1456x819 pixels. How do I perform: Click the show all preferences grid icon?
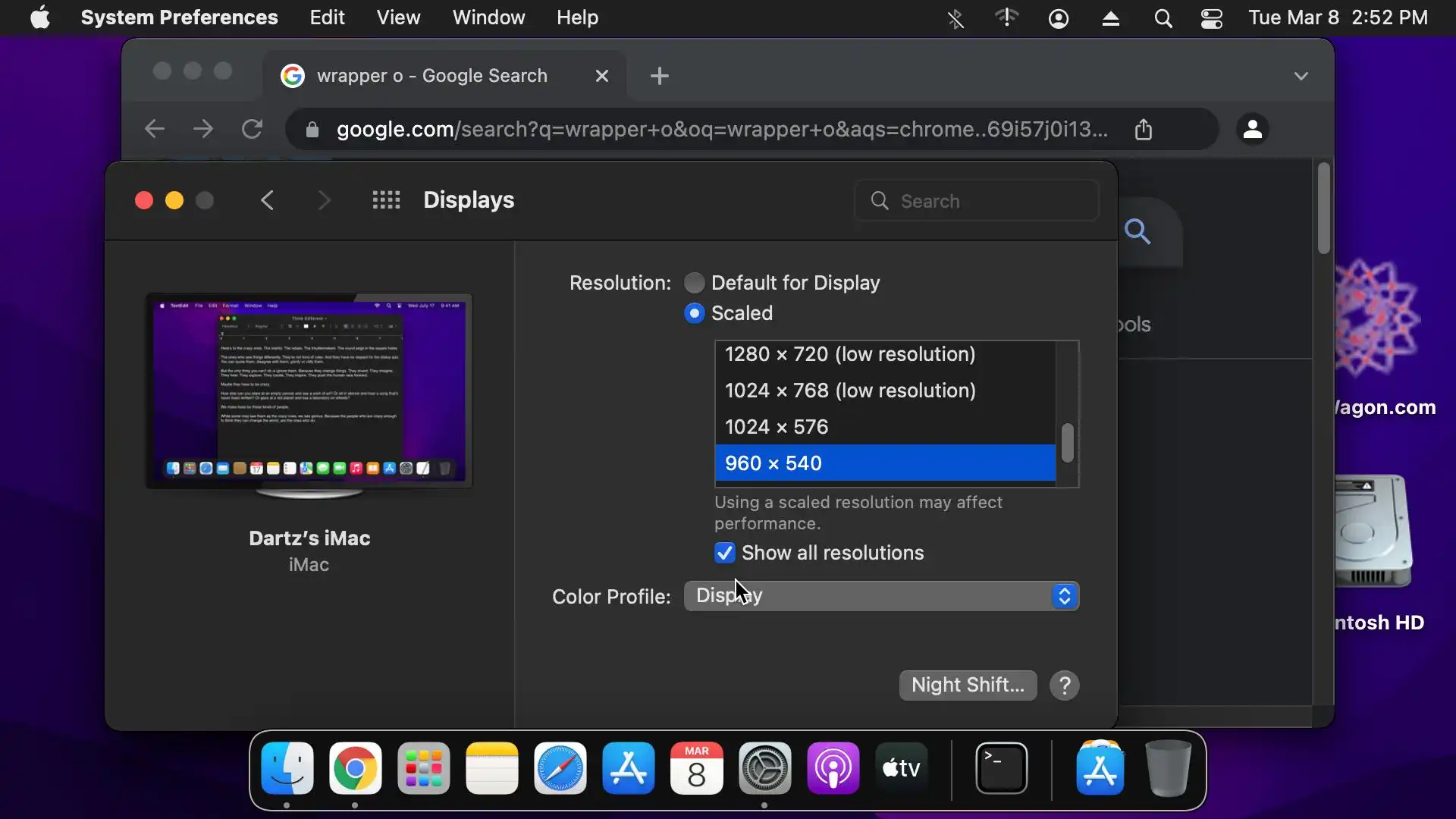click(x=386, y=200)
